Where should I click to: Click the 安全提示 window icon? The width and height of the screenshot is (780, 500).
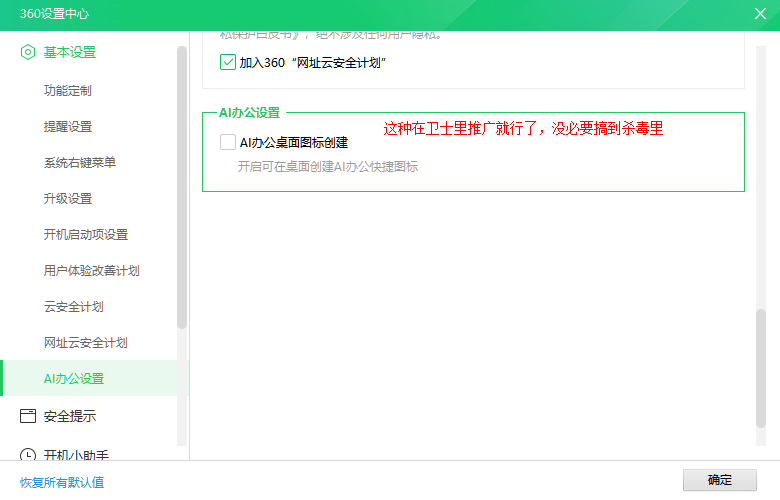[x=28, y=416]
